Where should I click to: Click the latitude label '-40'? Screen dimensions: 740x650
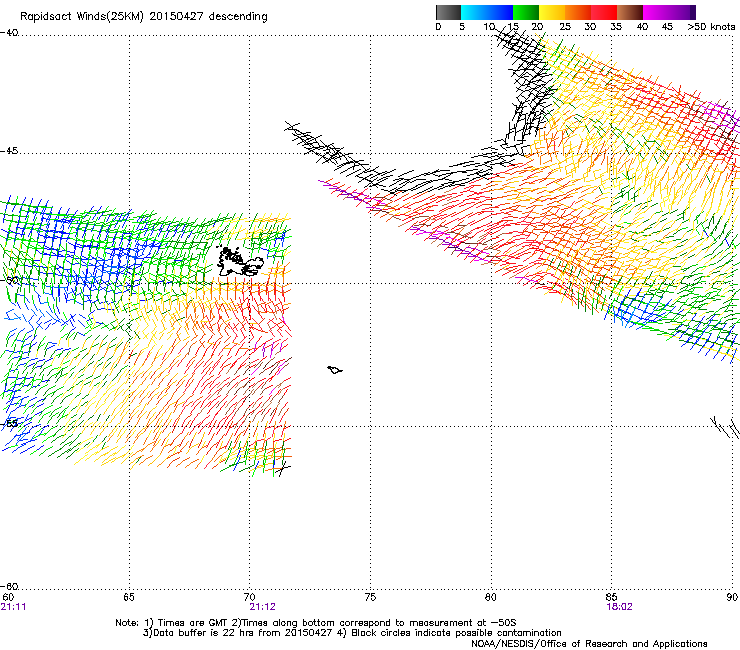9,33
